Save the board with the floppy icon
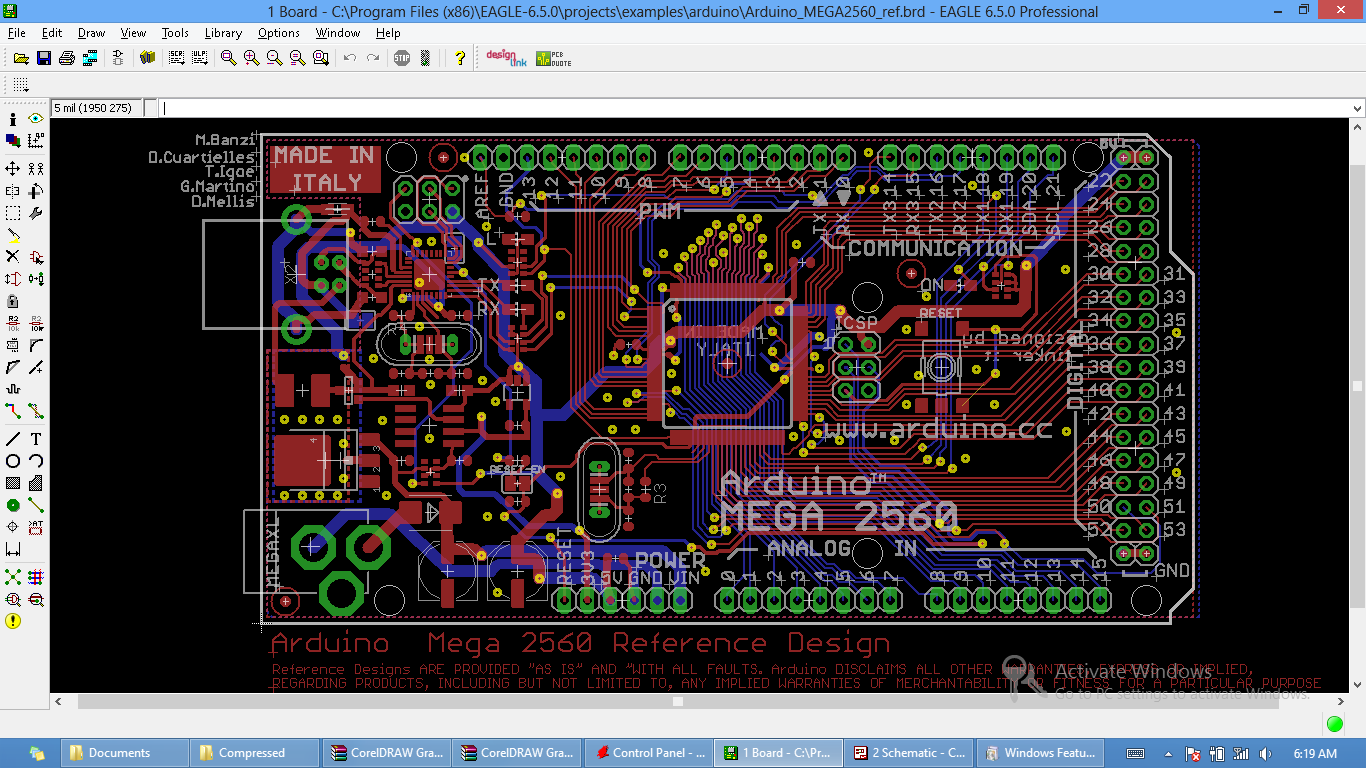 click(44, 58)
